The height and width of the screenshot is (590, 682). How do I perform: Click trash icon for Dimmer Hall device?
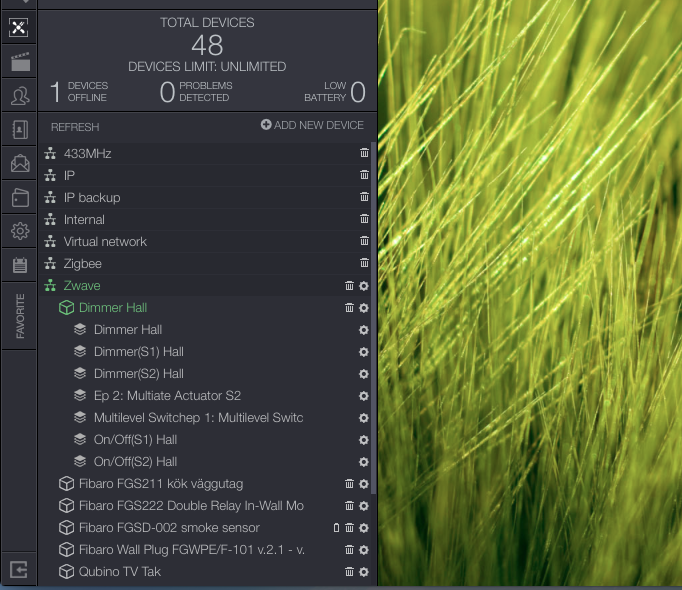click(x=349, y=308)
